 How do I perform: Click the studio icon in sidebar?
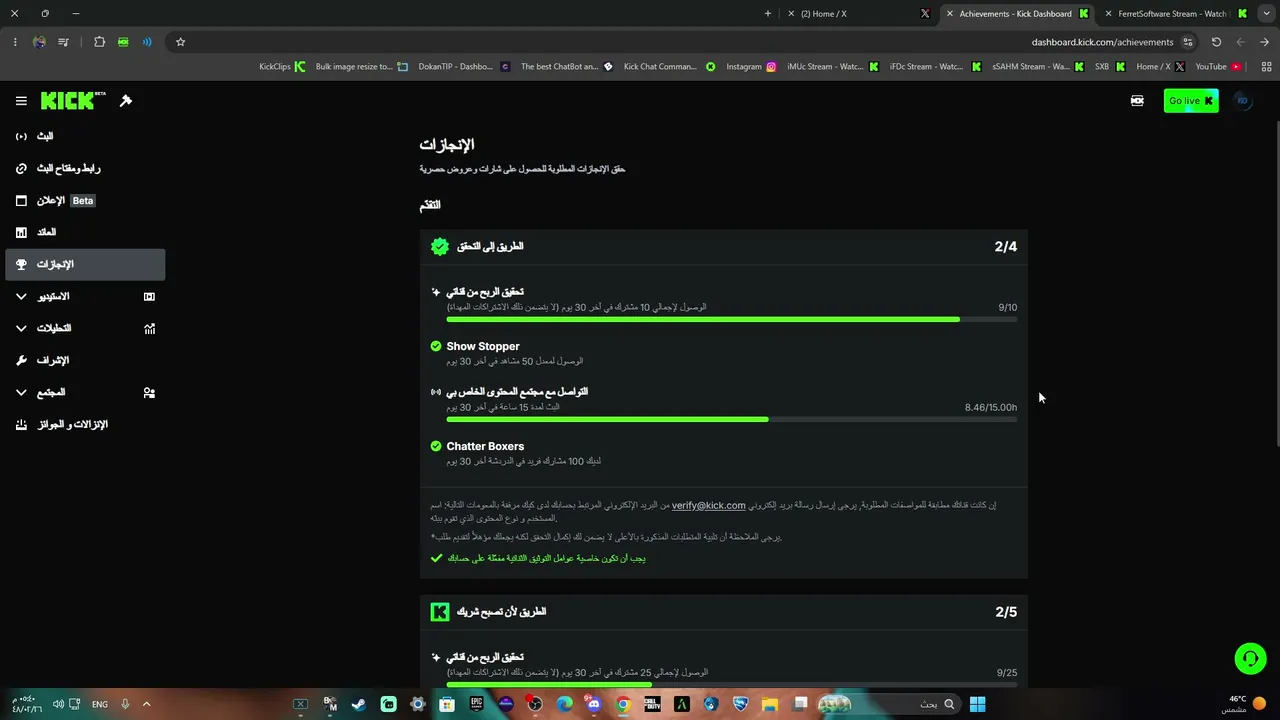click(x=149, y=296)
